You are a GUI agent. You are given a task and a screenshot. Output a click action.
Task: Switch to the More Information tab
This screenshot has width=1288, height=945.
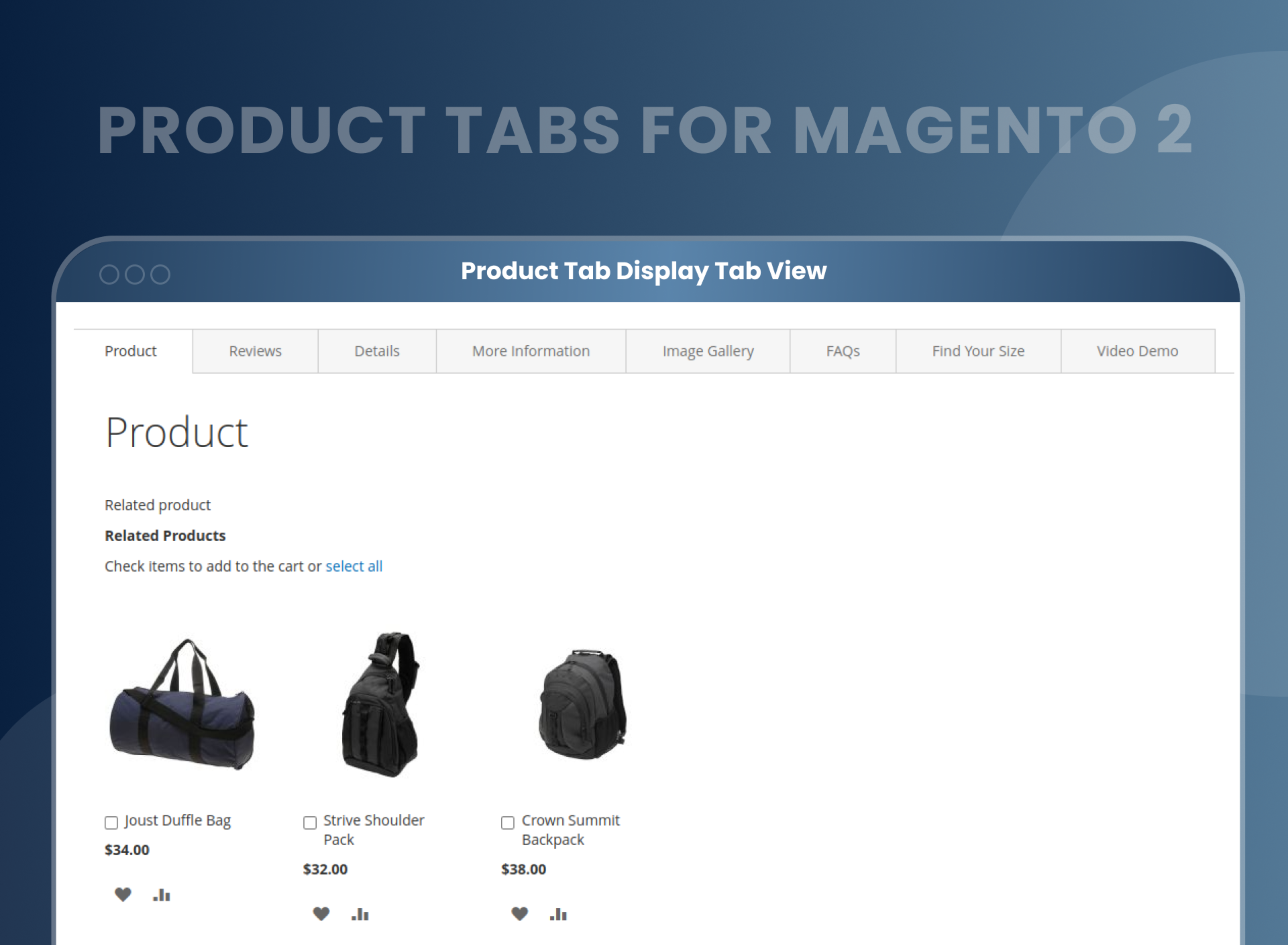coord(531,351)
